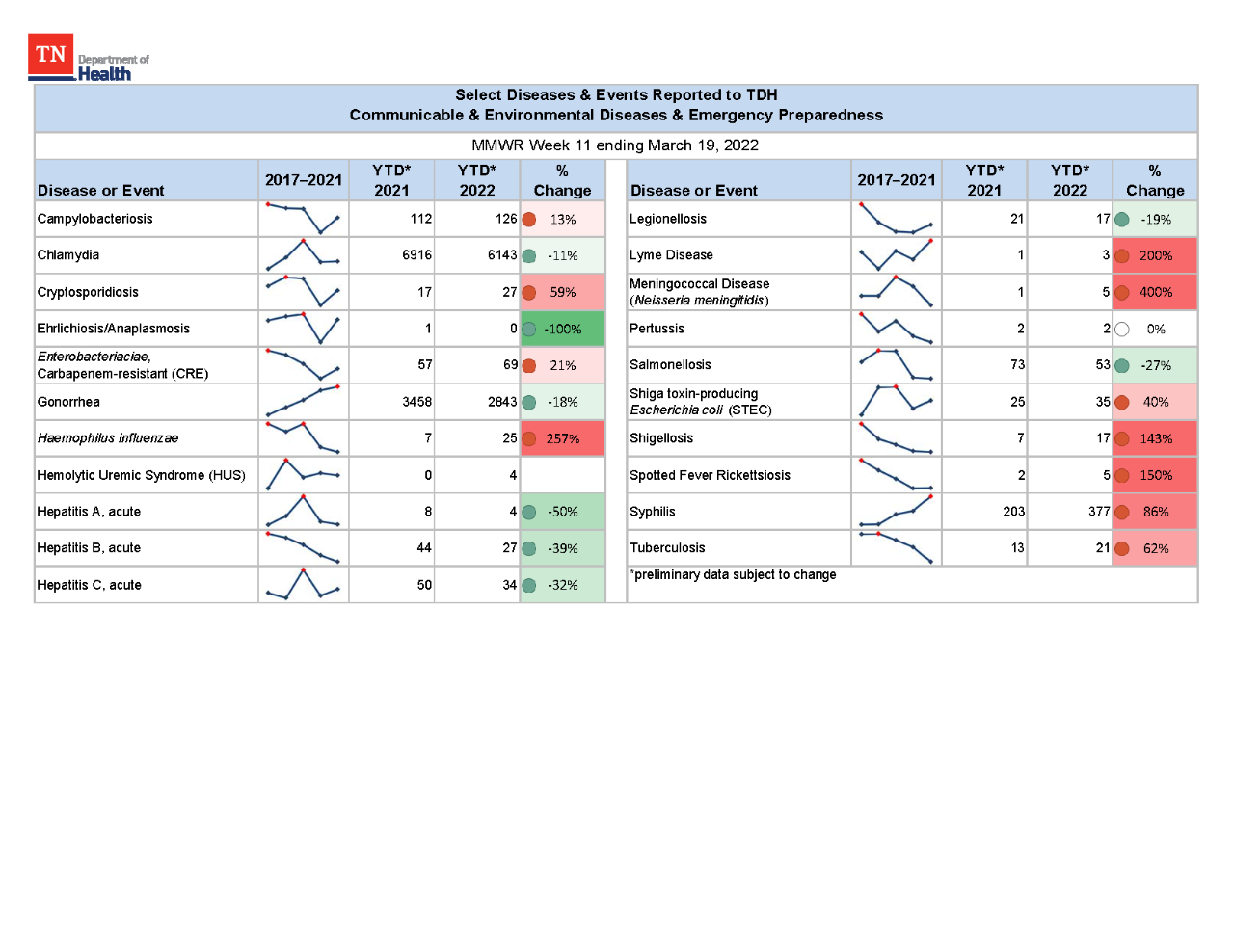The width and height of the screenshot is (1234, 952).
Task: Click the Chlamydia trend sparkline
Action: [x=303, y=254]
